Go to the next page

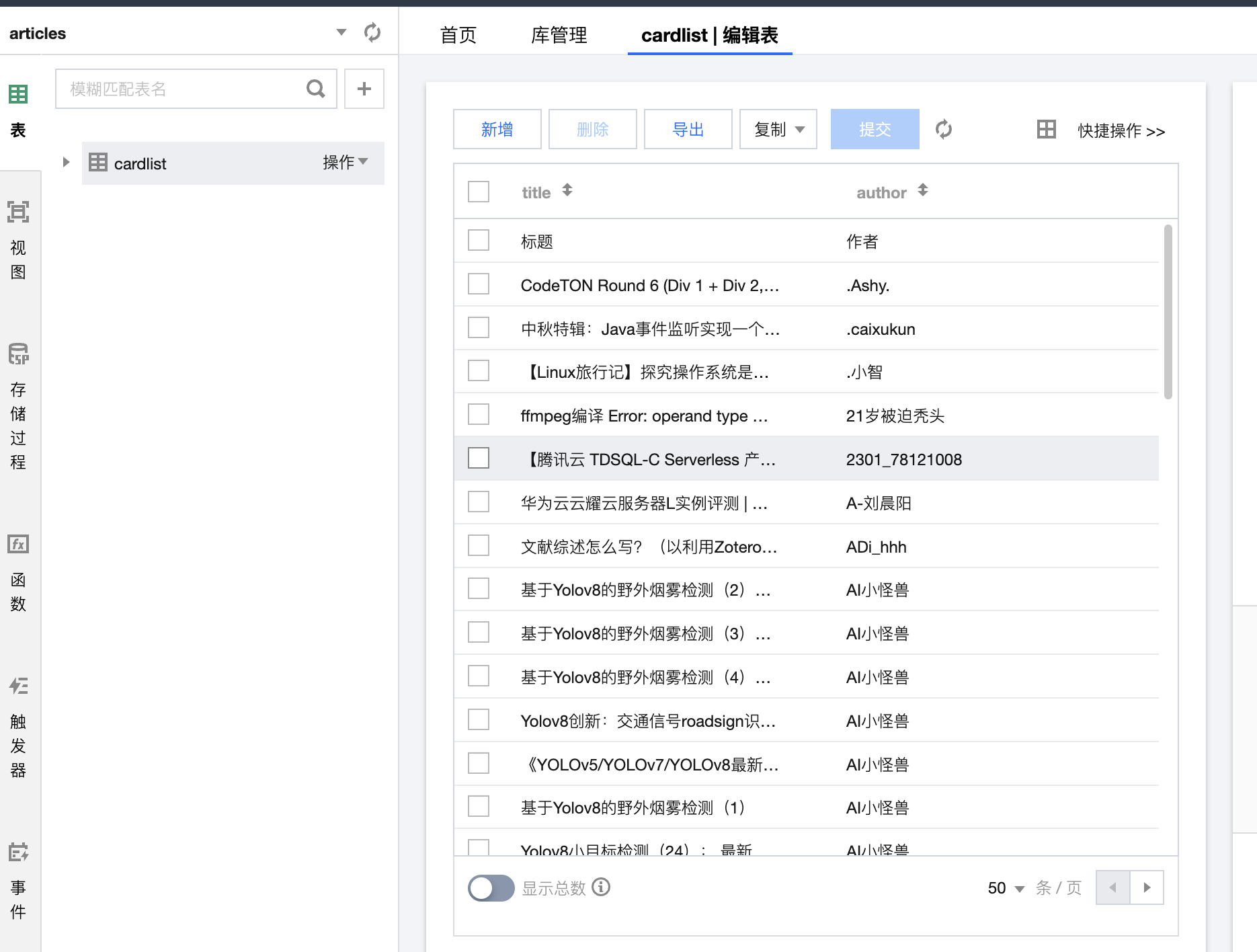tap(1147, 887)
